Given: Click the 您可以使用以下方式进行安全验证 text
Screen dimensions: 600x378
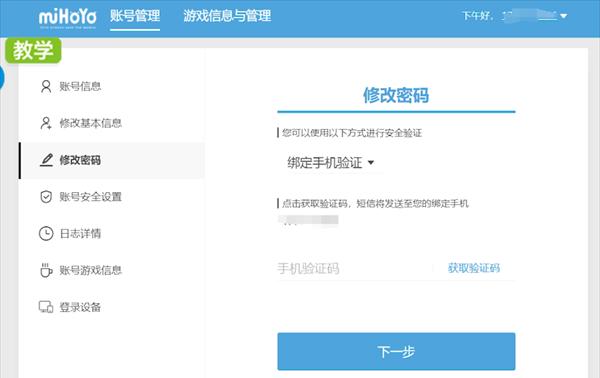Looking at the screenshot, I should pos(352,133).
